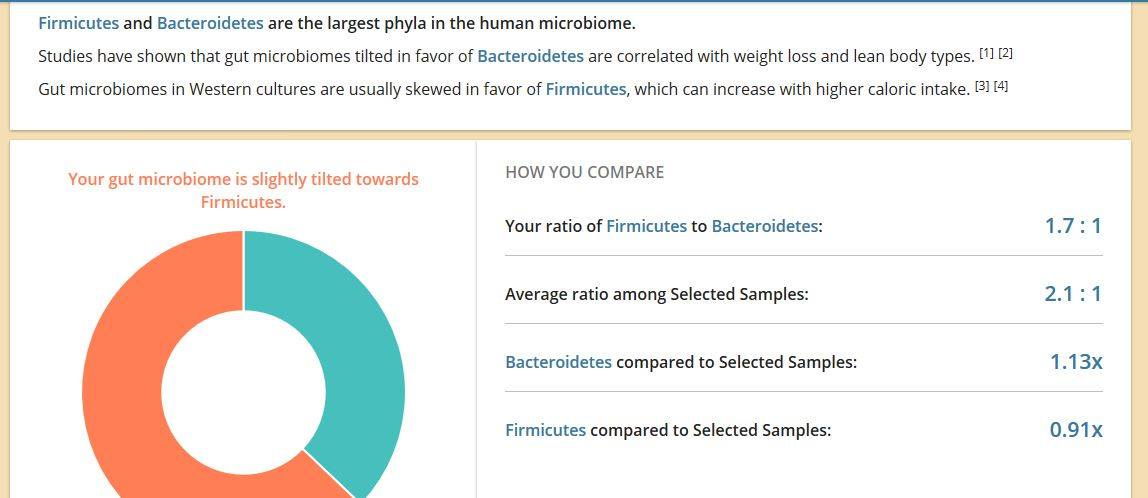Open citation reference [3]
The width and height of the screenshot is (1148, 498).
pyautogui.click(x=982, y=86)
